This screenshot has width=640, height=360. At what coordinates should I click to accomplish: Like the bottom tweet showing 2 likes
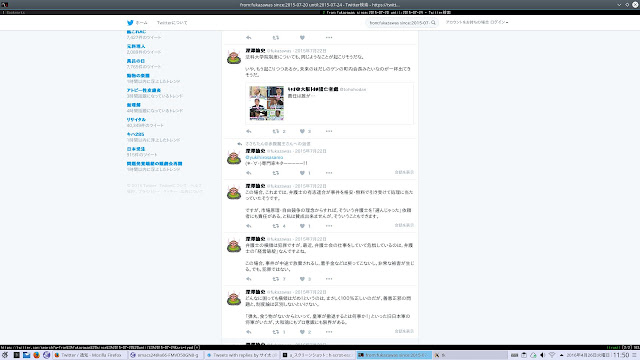(302, 332)
